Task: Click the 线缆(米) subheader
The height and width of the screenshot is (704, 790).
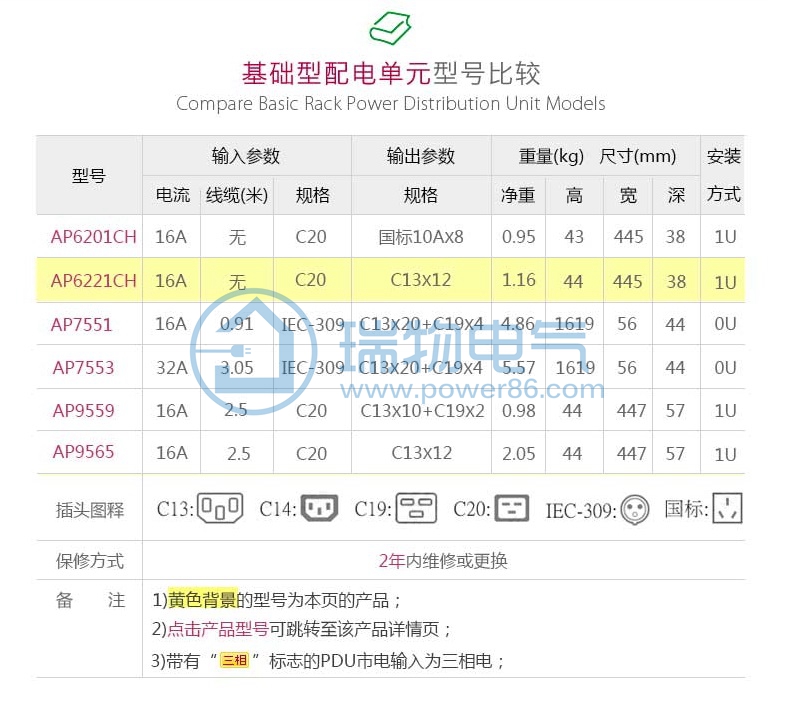Action: tap(237, 195)
